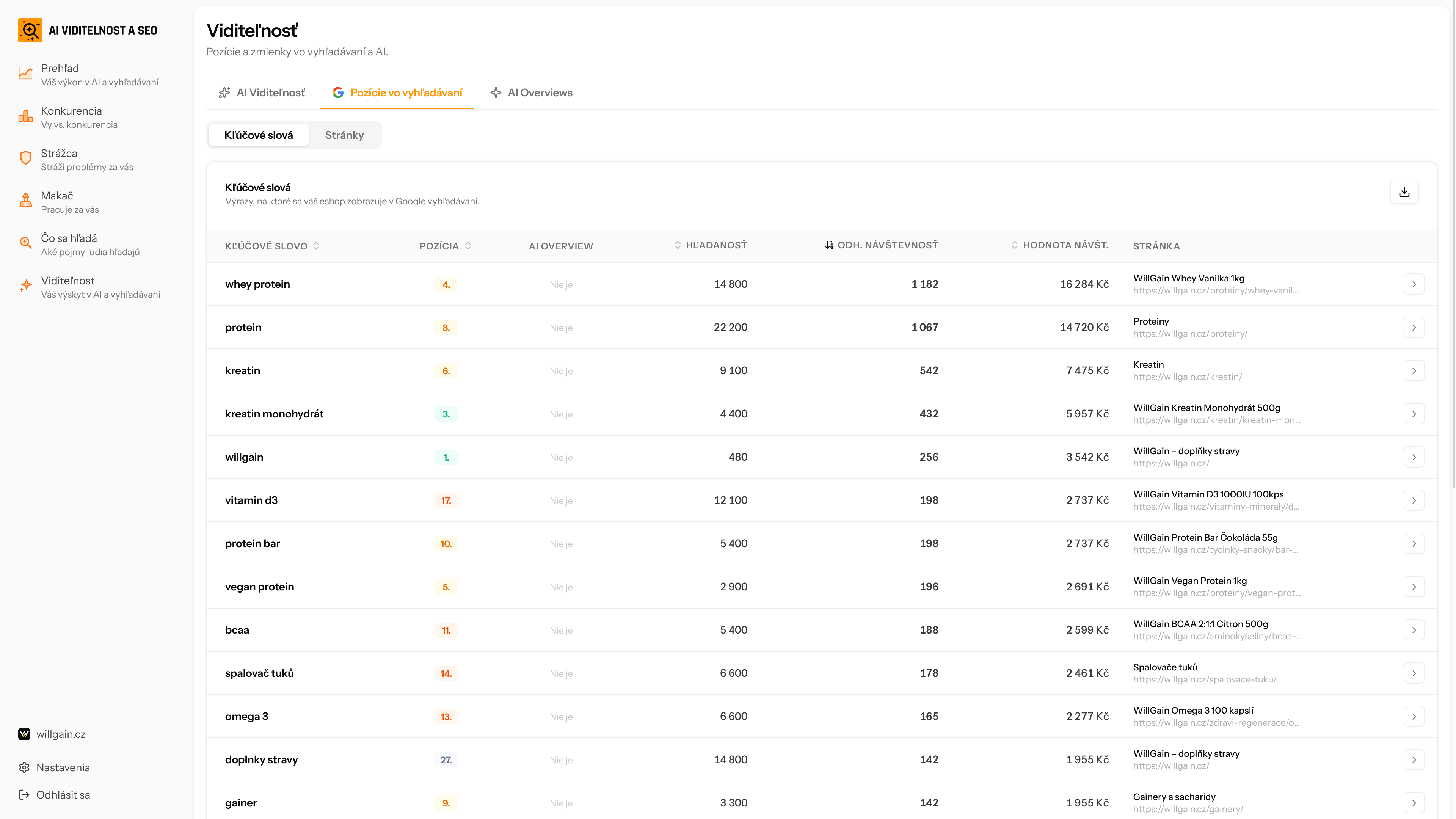Image resolution: width=1456 pixels, height=819 pixels.
Task: Open the Makač sidebar menu item
Action: click(x=96, y=202)
